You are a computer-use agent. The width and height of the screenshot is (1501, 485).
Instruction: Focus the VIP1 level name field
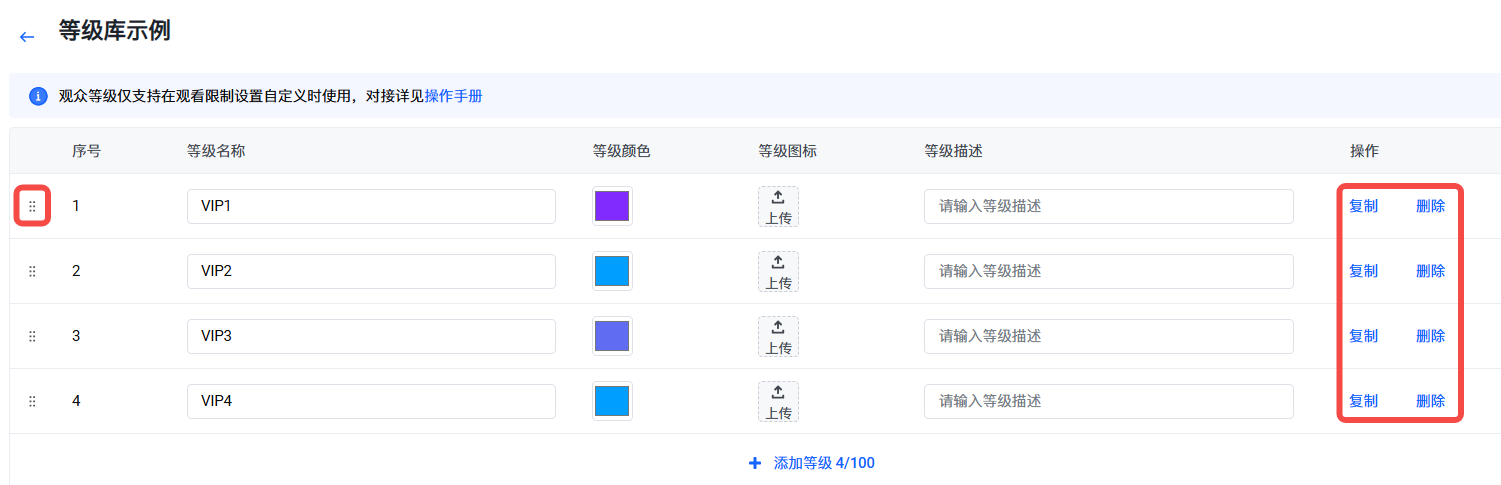coord(371,206)
